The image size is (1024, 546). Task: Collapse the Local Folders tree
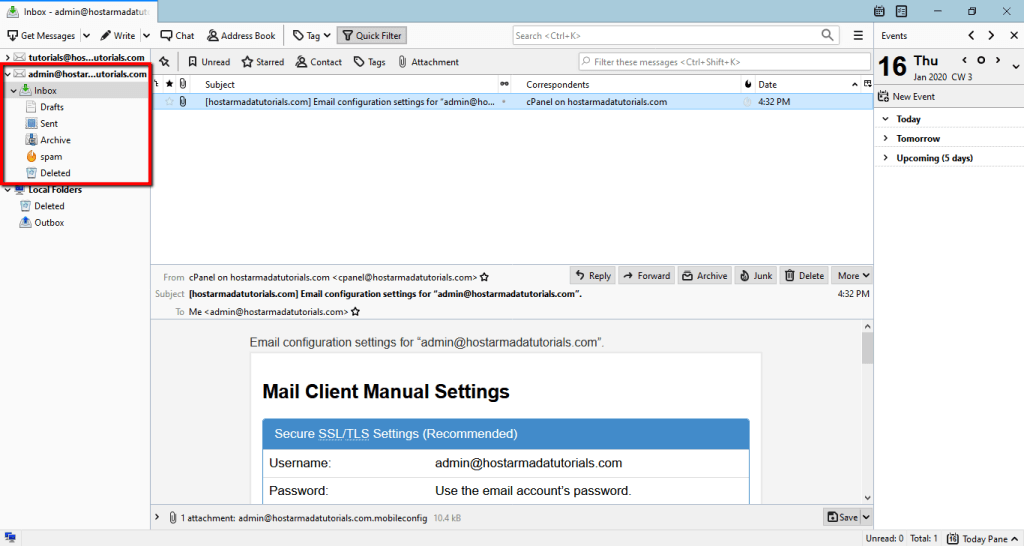click(x=8, y=190)
